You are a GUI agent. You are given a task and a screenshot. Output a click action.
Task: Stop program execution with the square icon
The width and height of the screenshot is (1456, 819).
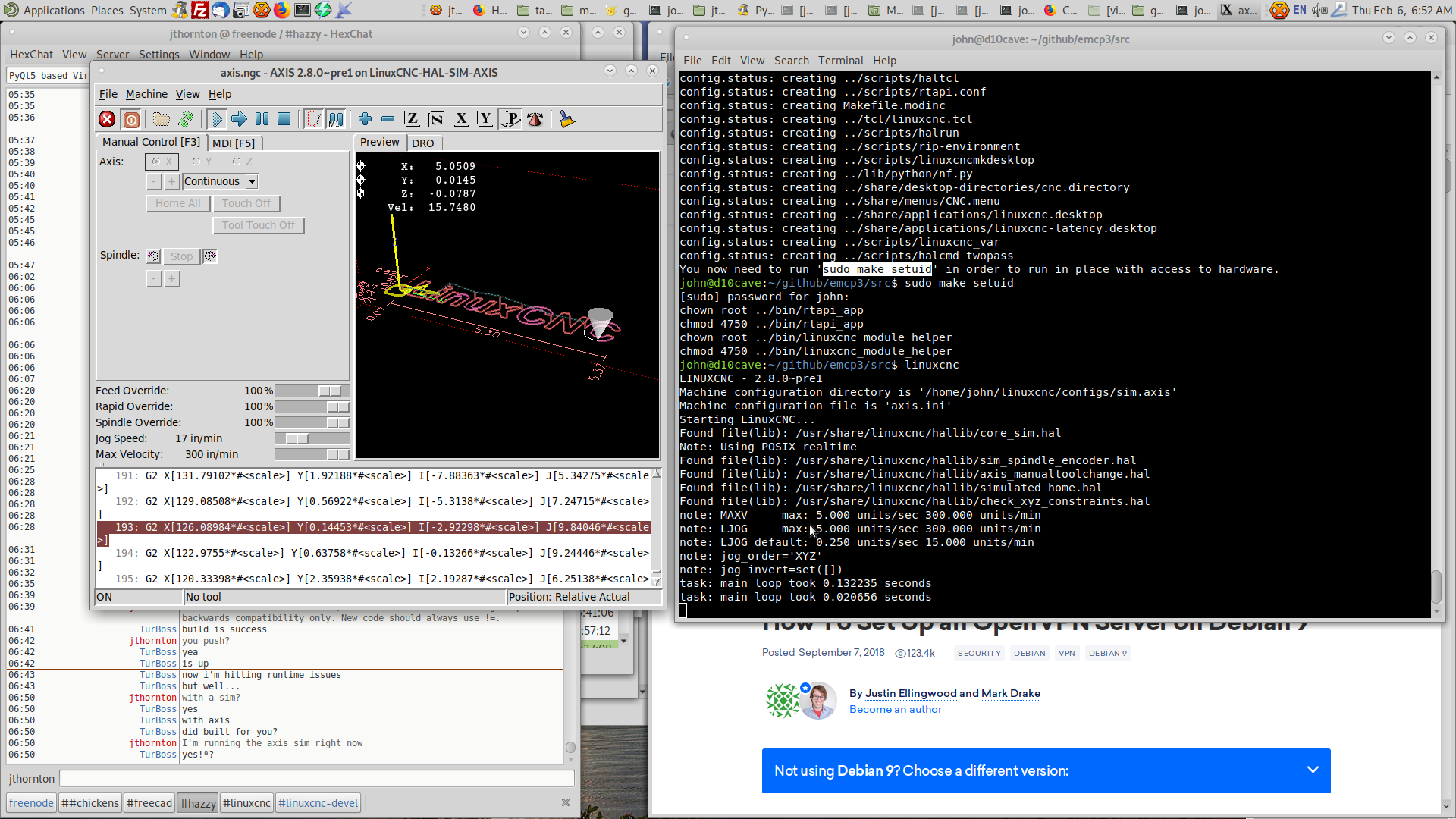point(284,119)
